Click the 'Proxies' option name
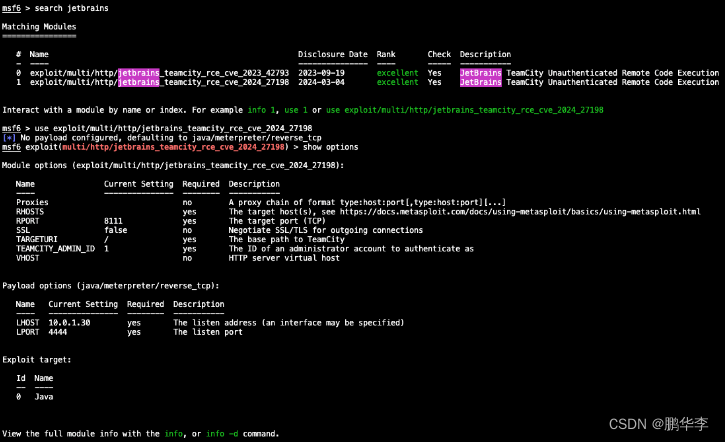 32,203
